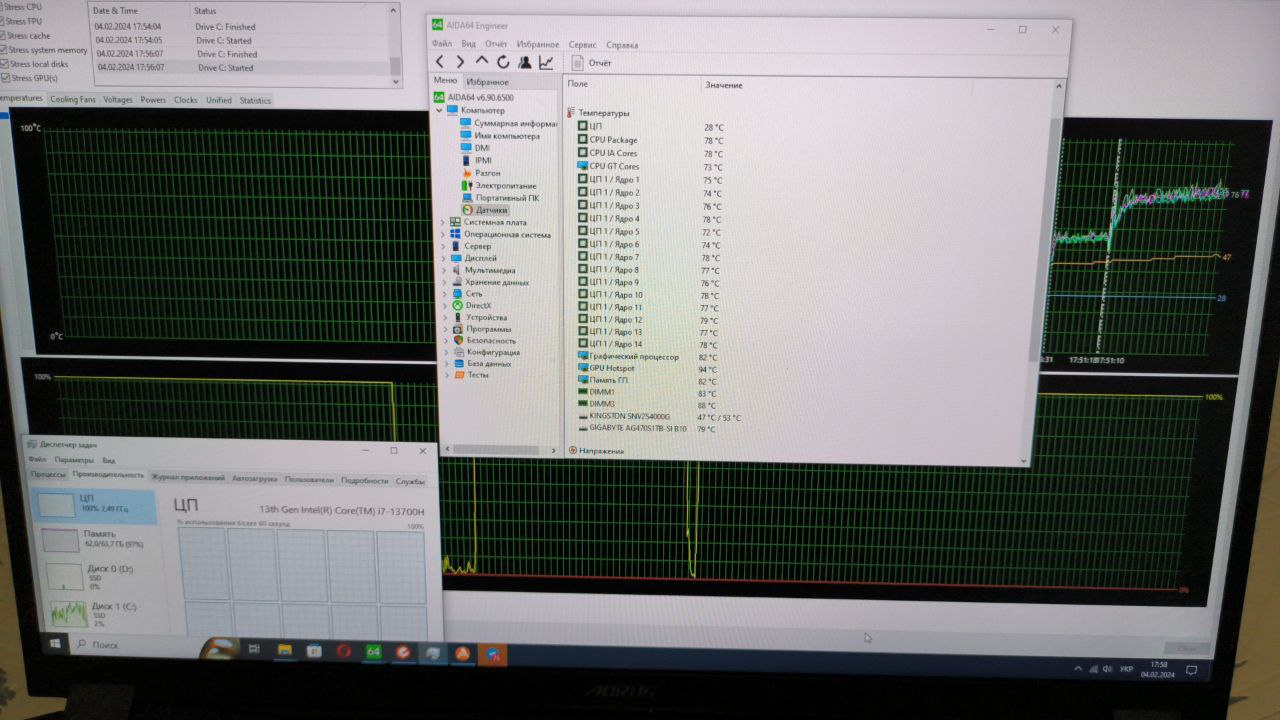Image resolution: width=1280 pixels, height=720 pixels.
Task: Open the Вид menu in AIDA64
Action: 469,44
